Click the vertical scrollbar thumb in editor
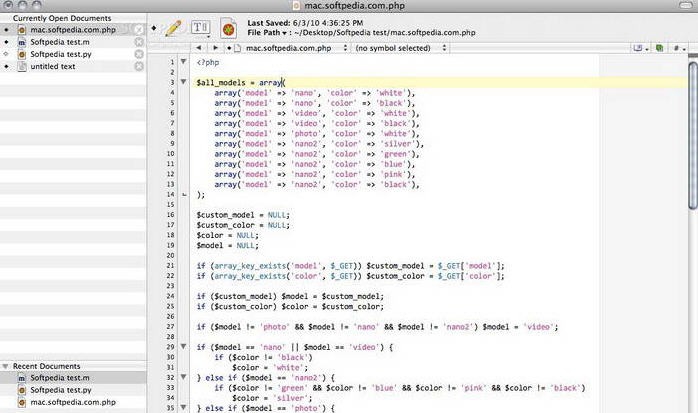This screenshot has width=698, height=413. [x=692, y=135]
